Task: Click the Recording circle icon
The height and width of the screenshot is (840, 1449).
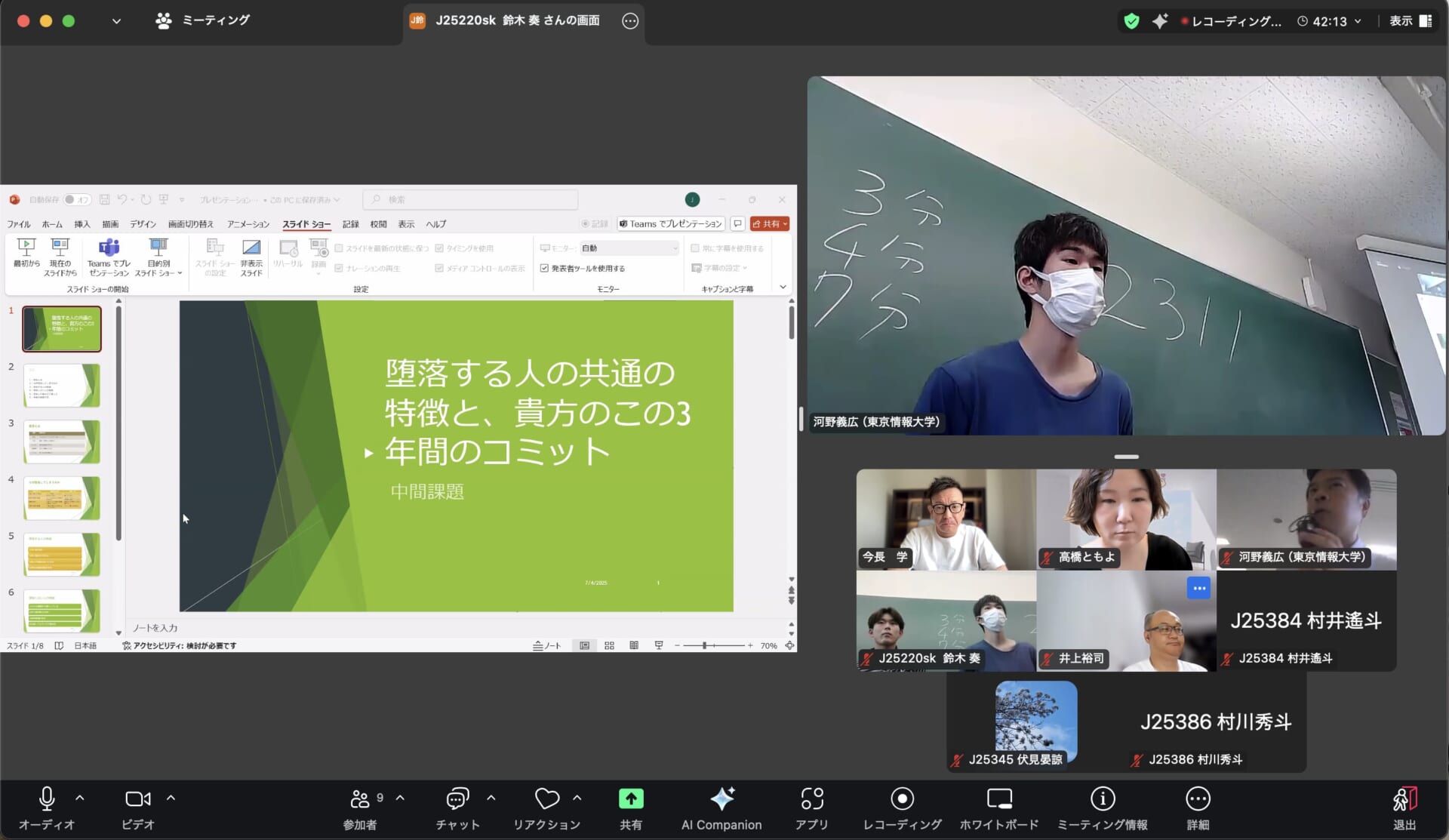Action: [902, 798]
